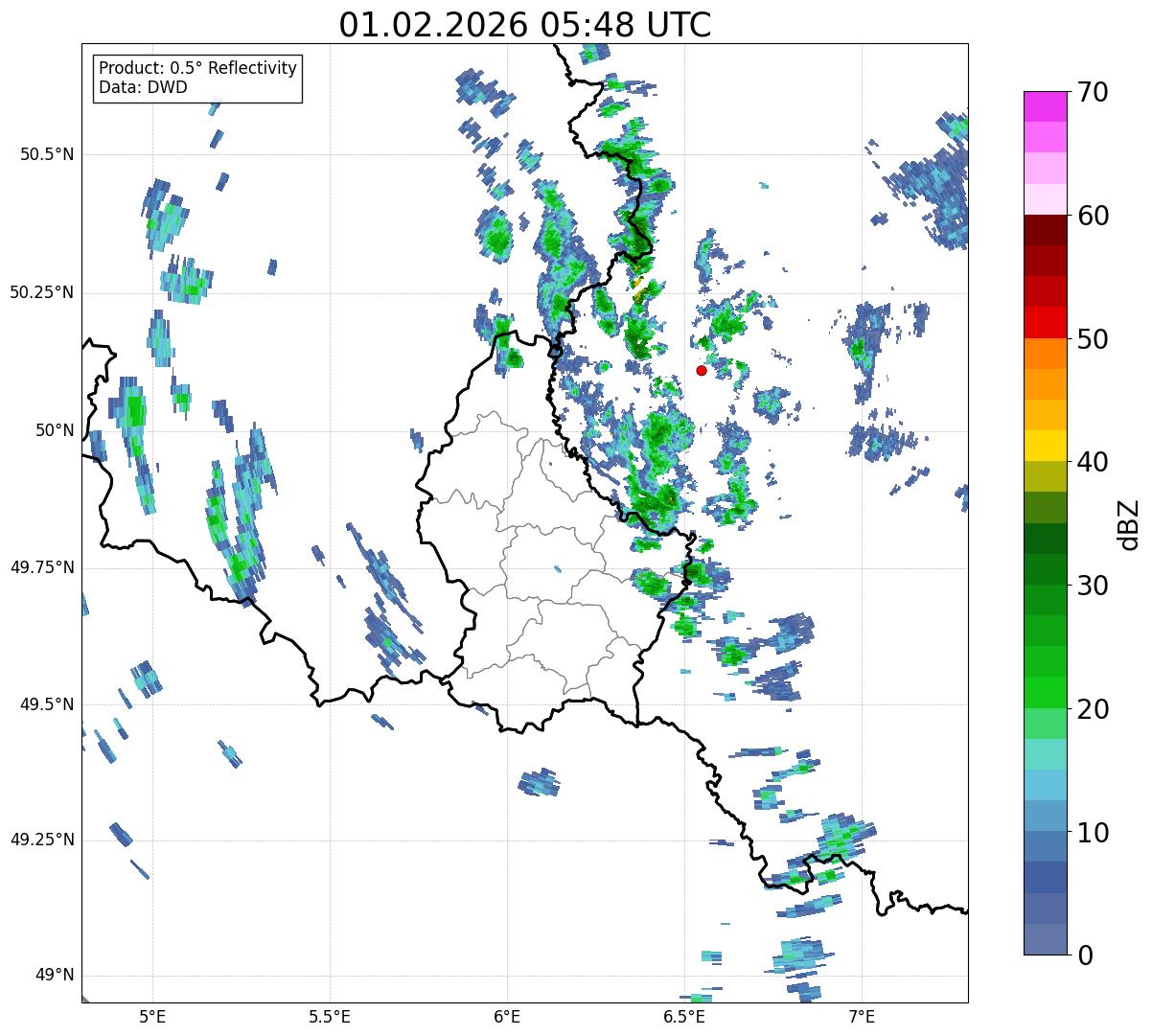The image size is (1152, 1036).
Task: Click the longitude label 6.5°E
Action: click(x=684, y=1016)
